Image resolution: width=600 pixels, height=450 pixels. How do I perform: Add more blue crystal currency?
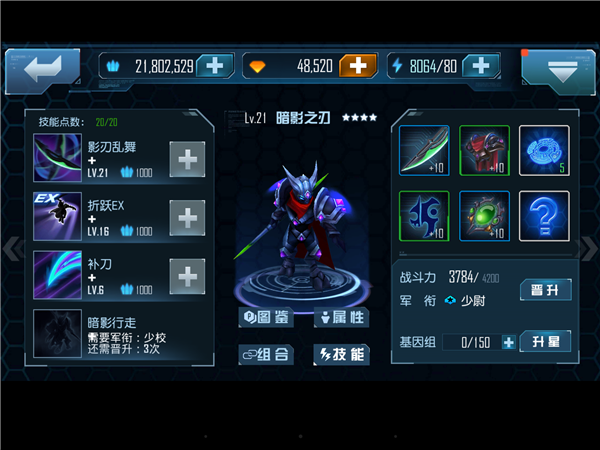tap(215, 66)
